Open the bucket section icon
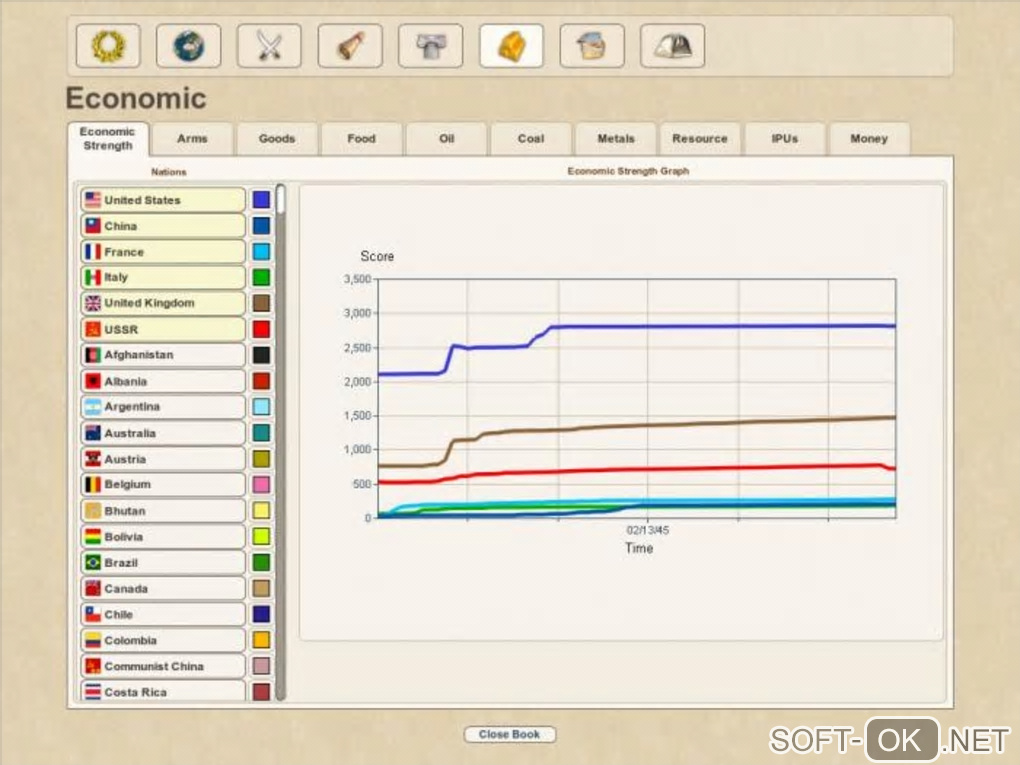The width and height of the screenshot is (1020, 765). (x=592, y=46)
